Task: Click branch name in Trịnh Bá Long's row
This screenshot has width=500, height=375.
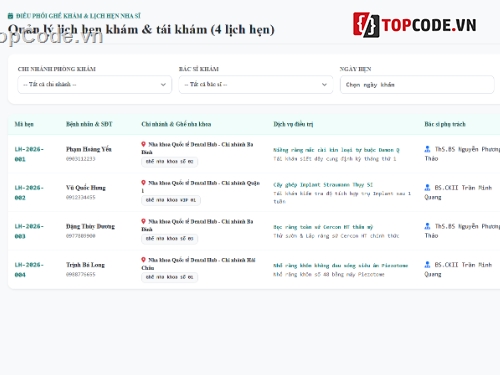Action: point(199,264)
